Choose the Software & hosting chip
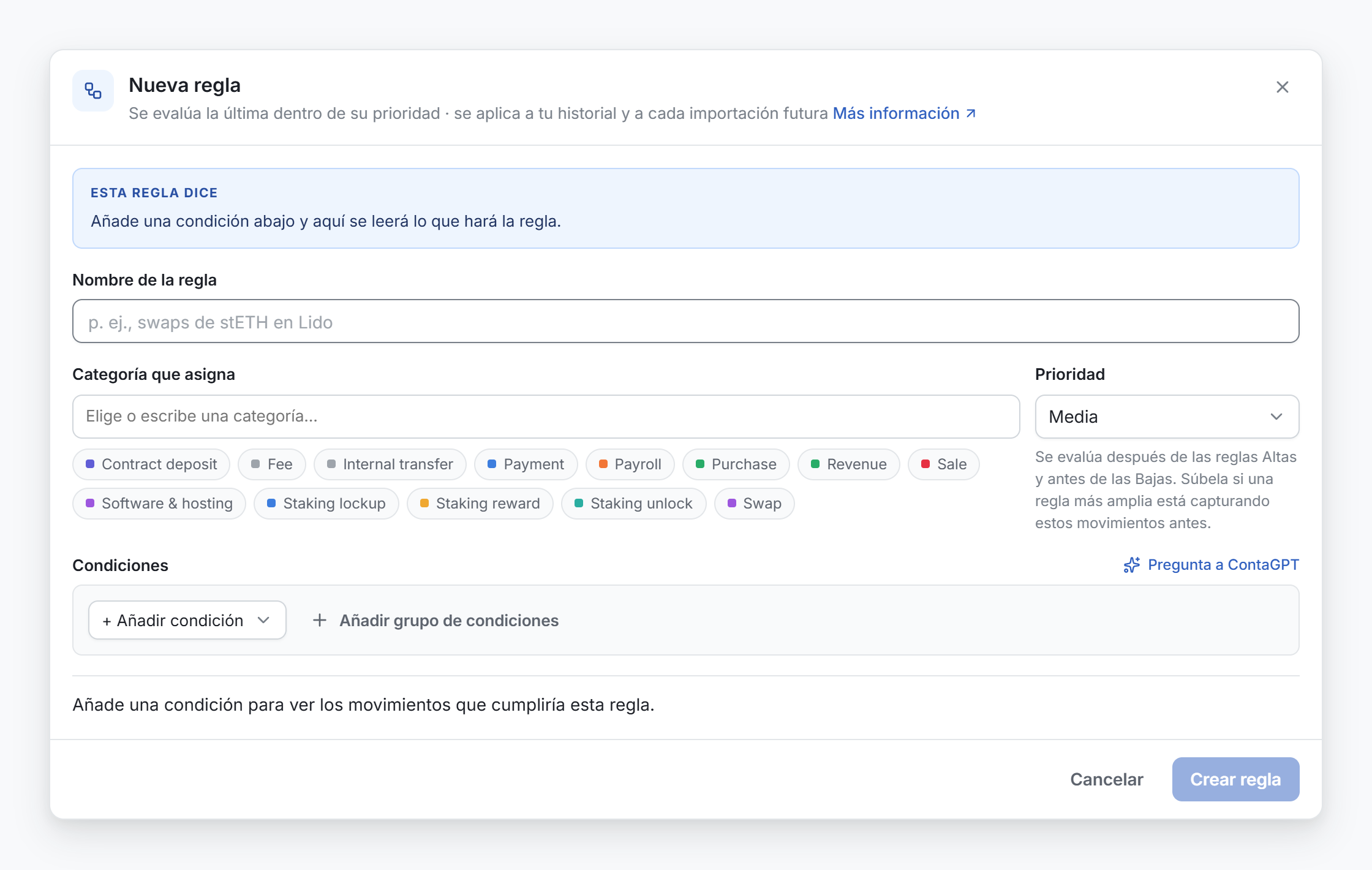 (159, 504)
